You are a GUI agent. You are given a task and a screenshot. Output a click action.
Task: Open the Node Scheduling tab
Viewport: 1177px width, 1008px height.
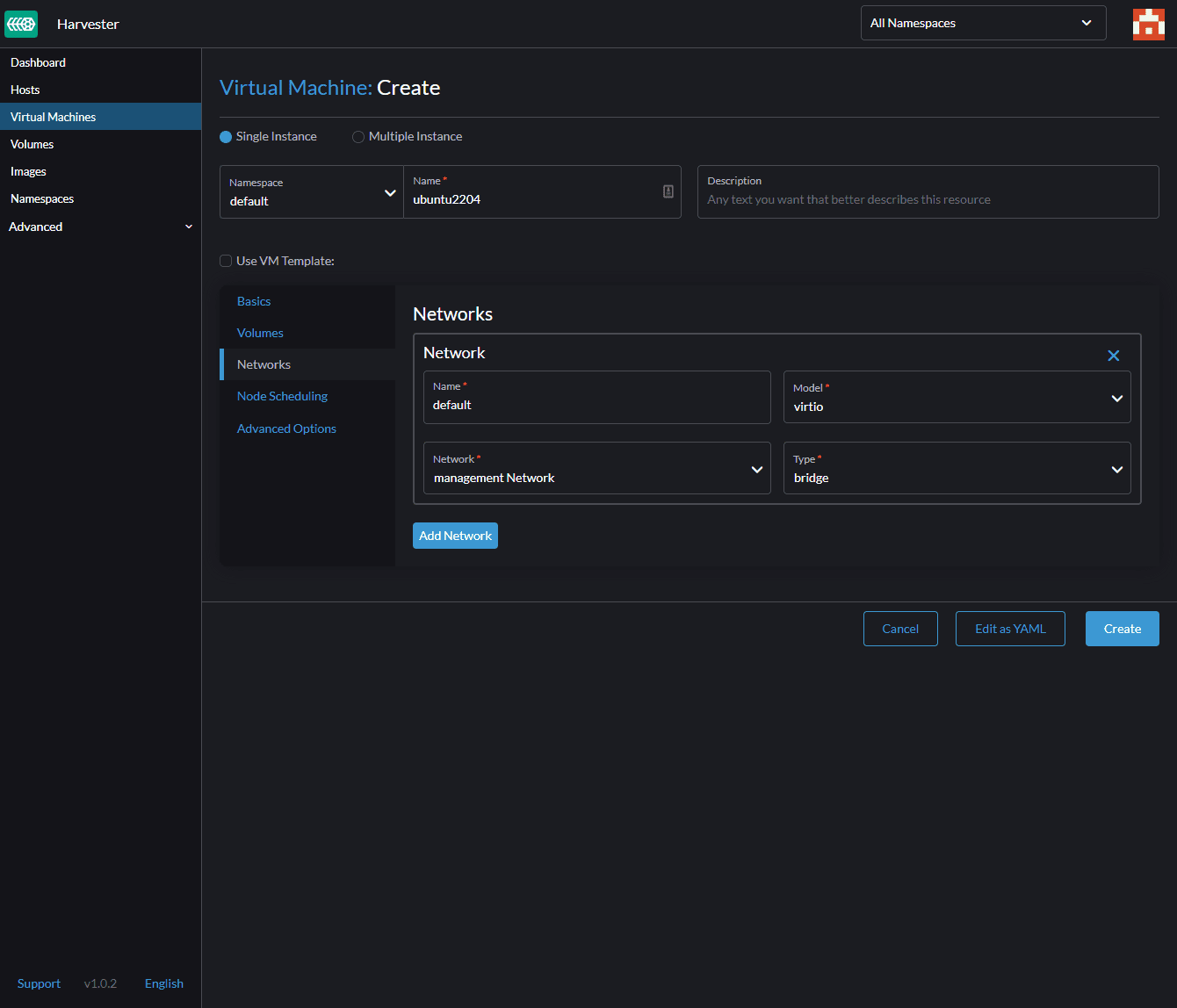tap(282, 396)
